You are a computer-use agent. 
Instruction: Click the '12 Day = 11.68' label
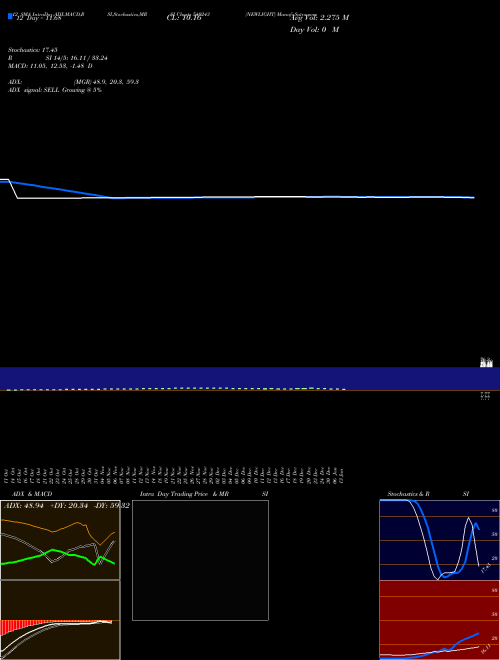(39, 18)
